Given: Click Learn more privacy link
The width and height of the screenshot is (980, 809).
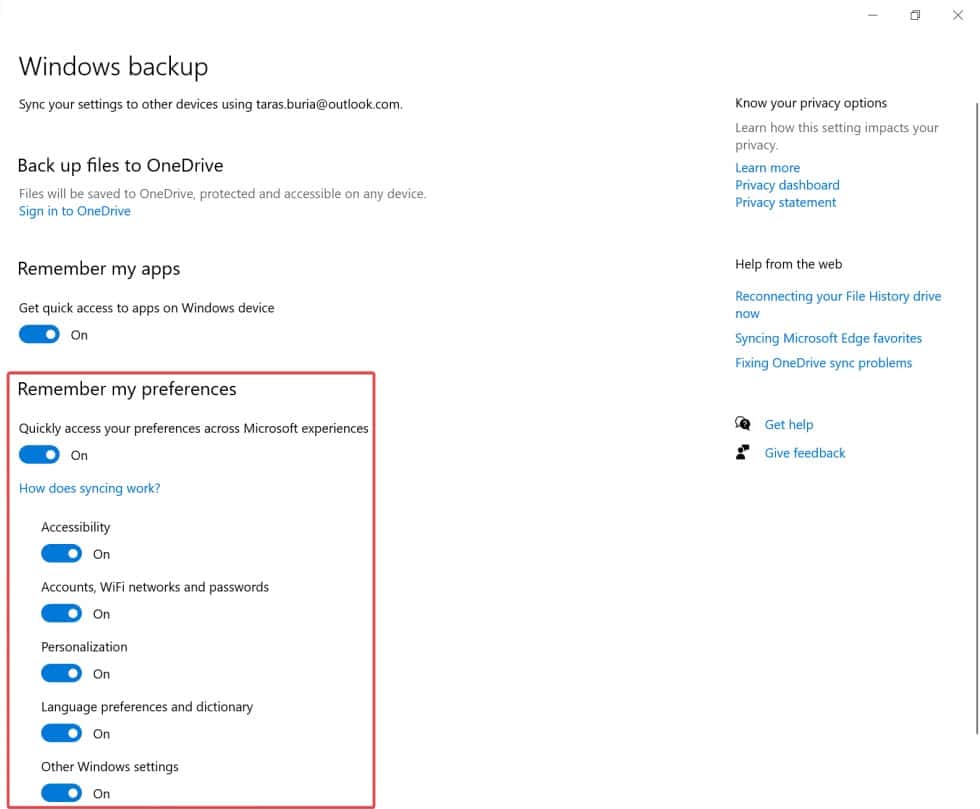Looking at the screenshot, I should click(x=767, y=168).
